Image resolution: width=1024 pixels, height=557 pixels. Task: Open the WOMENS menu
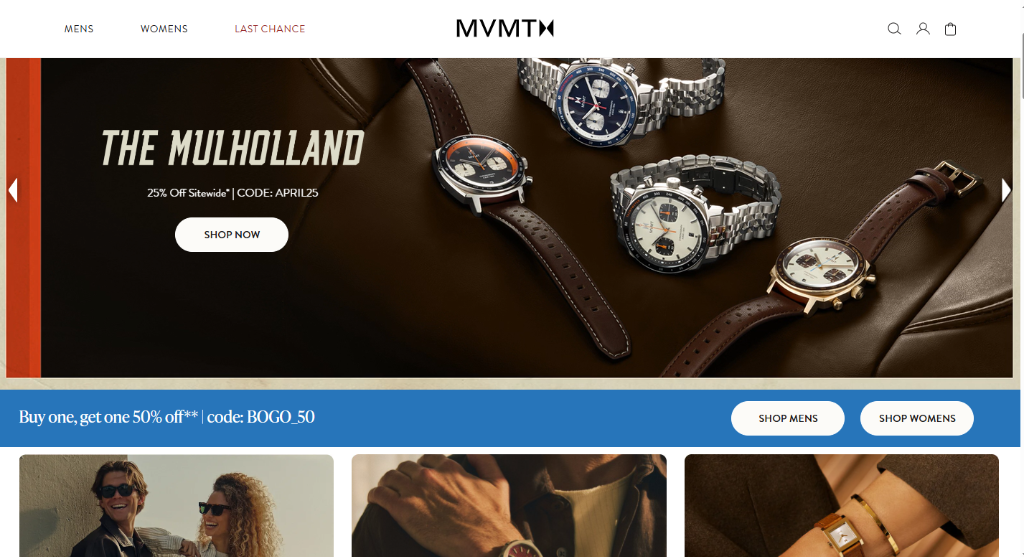[164, 29]
